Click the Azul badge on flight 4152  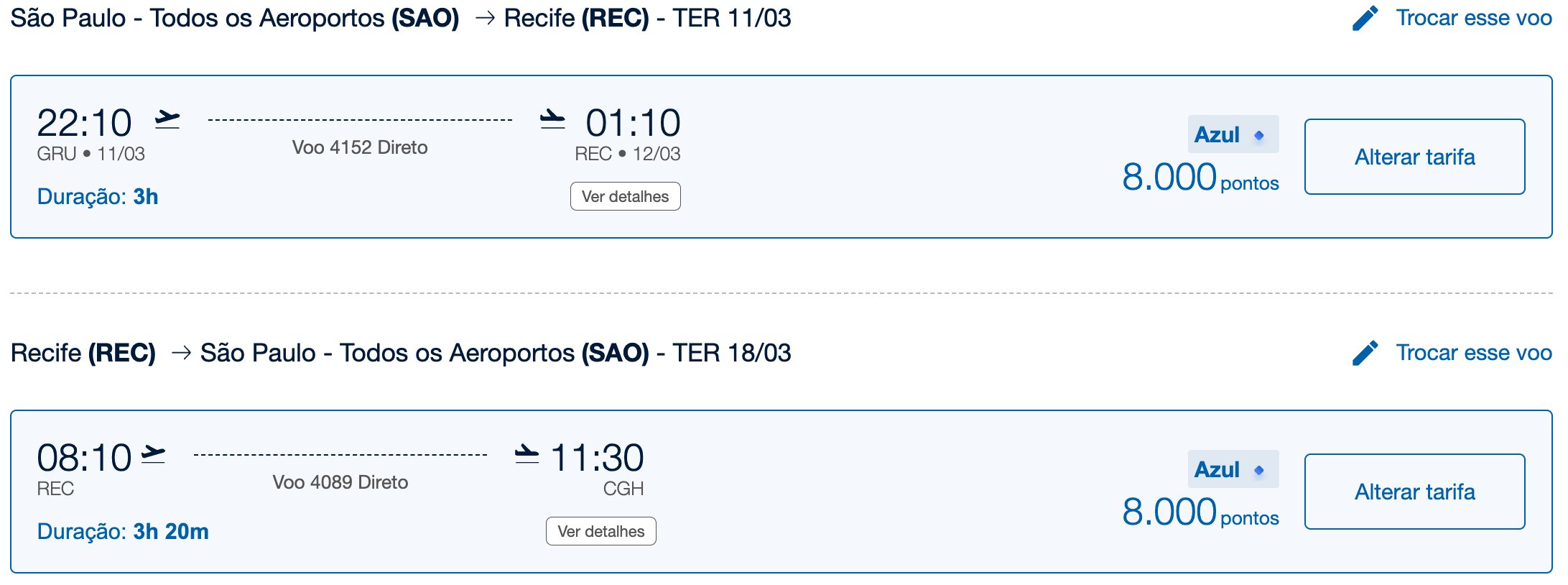(x=1233, y=134)
